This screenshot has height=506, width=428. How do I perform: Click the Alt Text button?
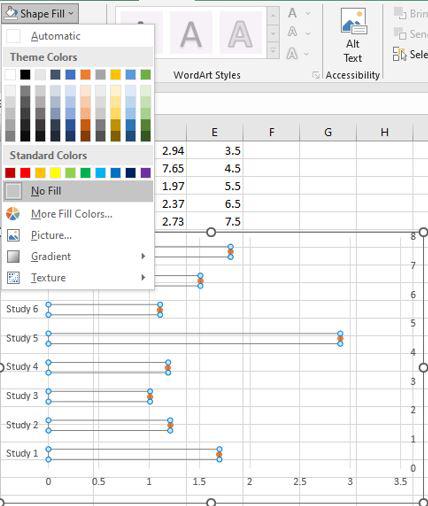(353, 35)
